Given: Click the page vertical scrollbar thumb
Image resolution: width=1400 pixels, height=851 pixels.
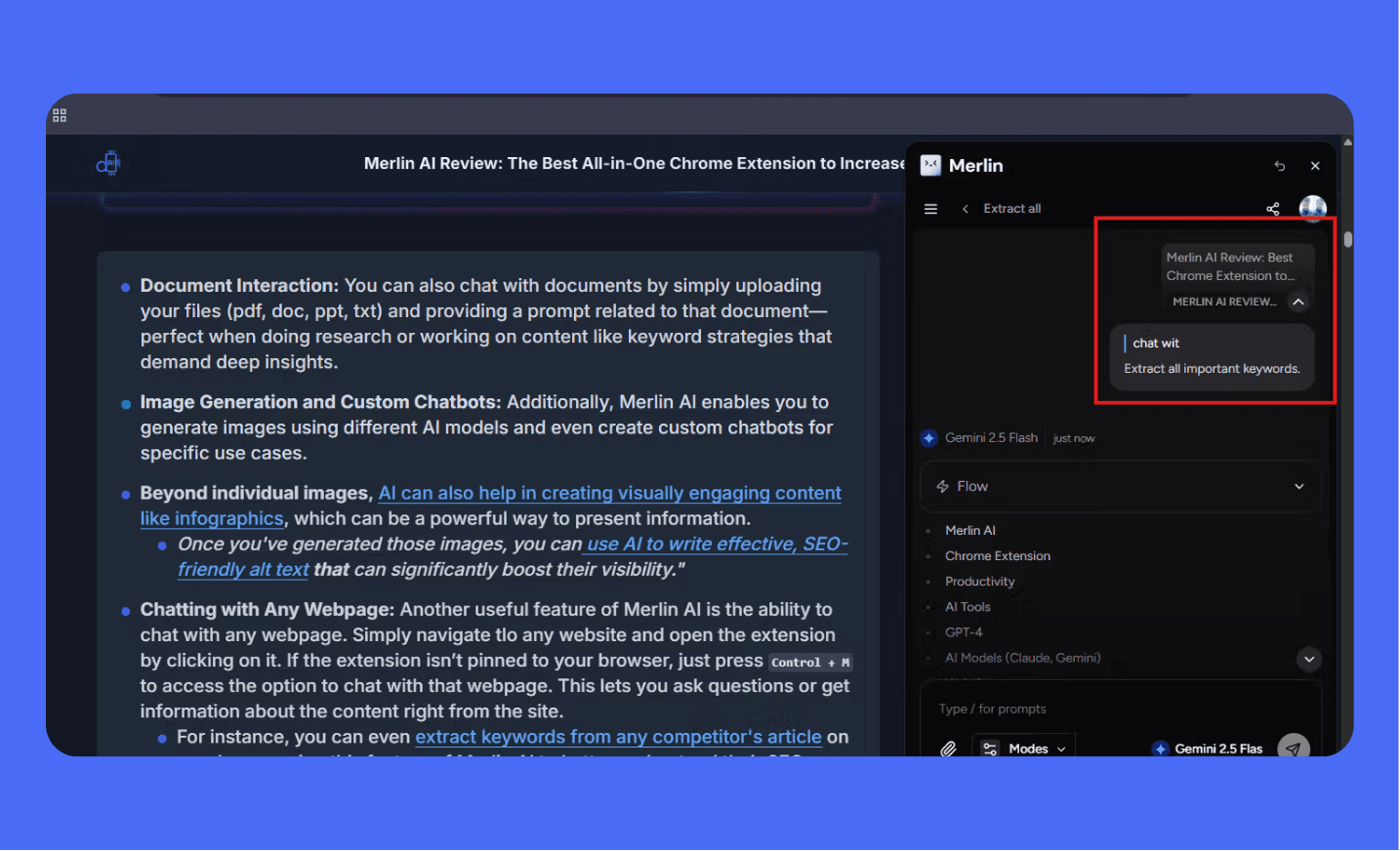Looking at the screenshot, I should click(1347, 239).
